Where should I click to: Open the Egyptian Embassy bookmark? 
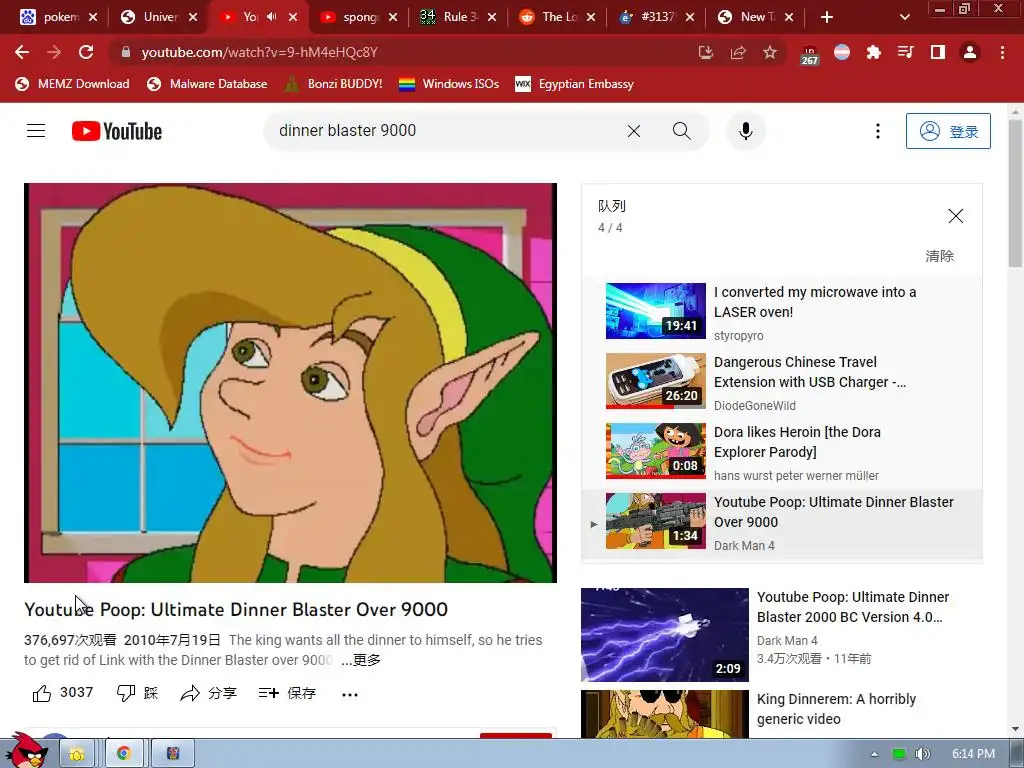(x=575, y=84)
